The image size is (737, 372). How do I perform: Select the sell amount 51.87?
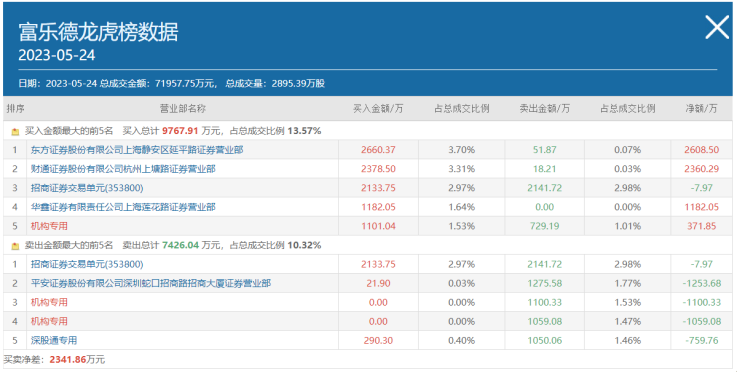[545, 150]
